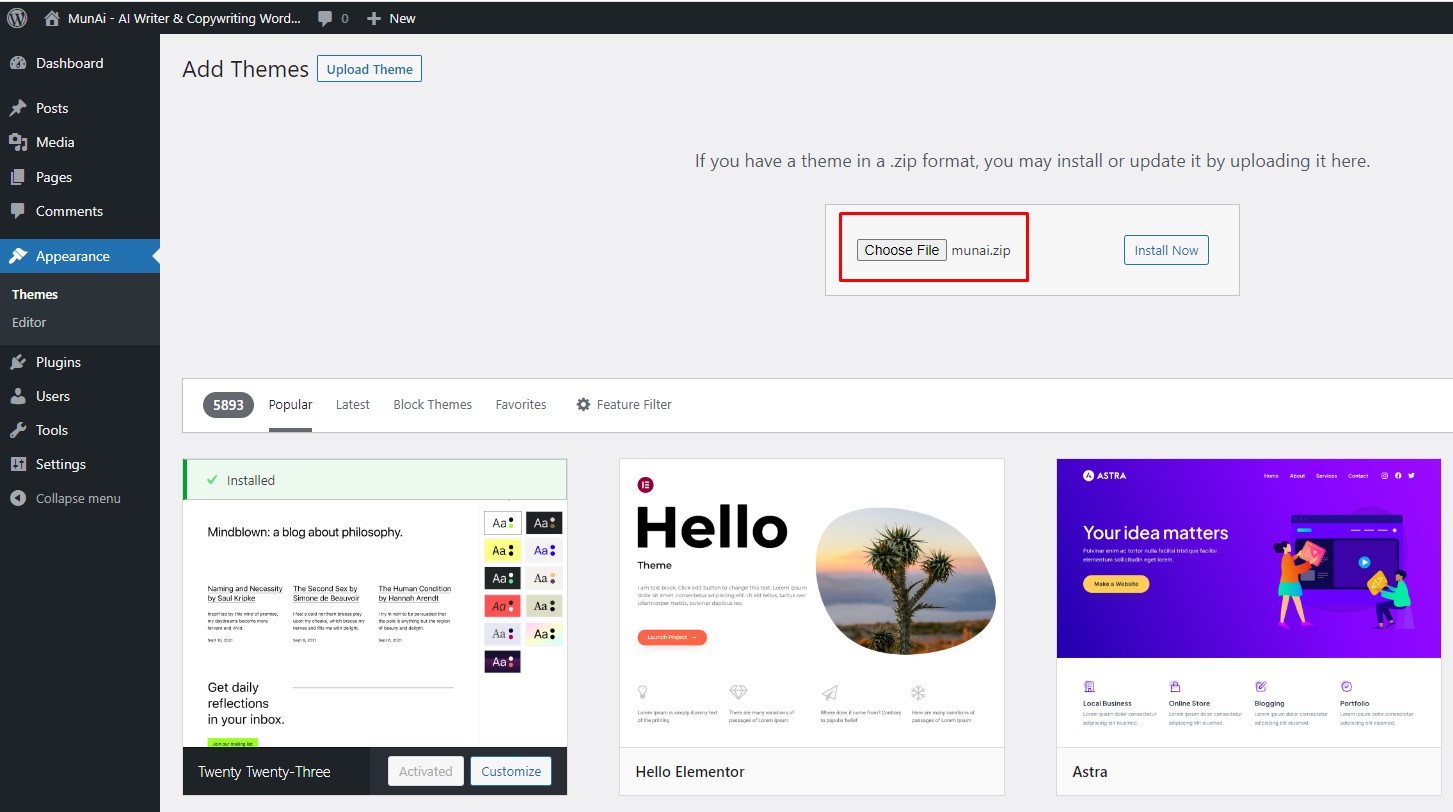Switch to the Block Themes tab
Viewport: 1453px width, 812px height.
point(432,404)
